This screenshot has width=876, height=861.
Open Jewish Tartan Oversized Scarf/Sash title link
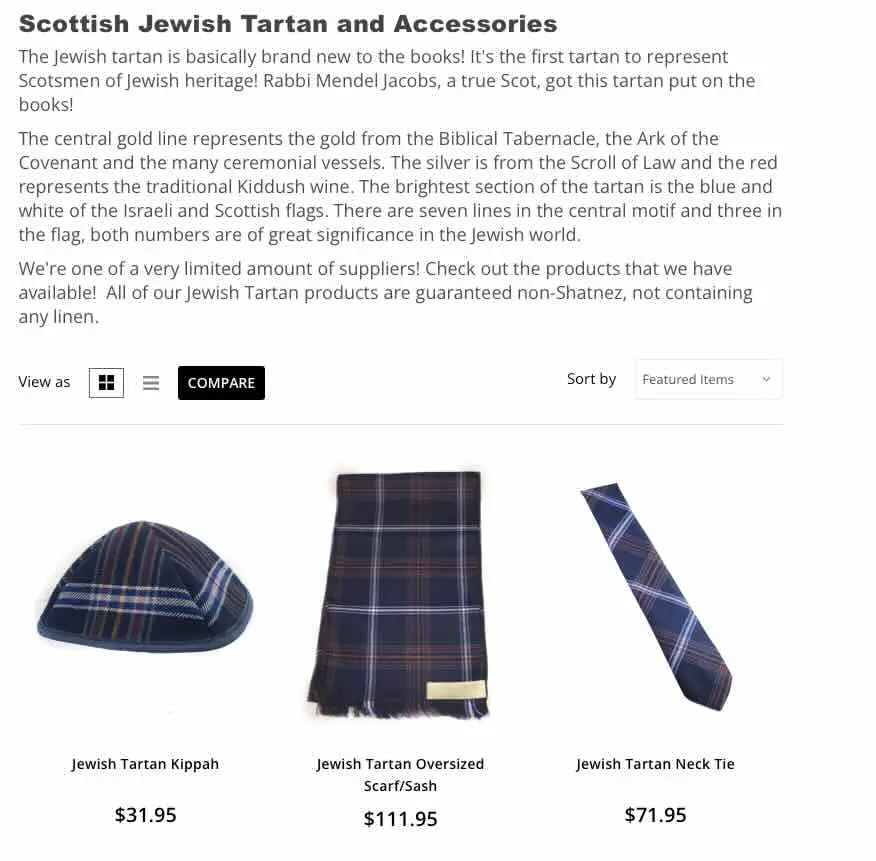click(400, 774)
